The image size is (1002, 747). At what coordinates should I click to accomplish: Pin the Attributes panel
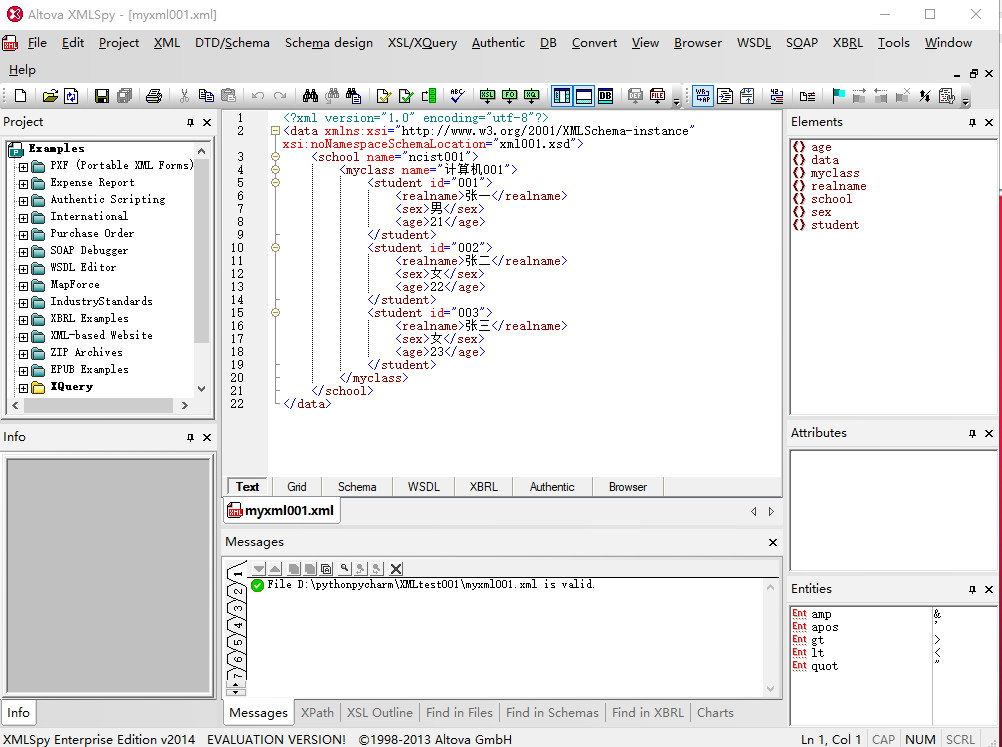pyautogui.click(x=972, y=433)
